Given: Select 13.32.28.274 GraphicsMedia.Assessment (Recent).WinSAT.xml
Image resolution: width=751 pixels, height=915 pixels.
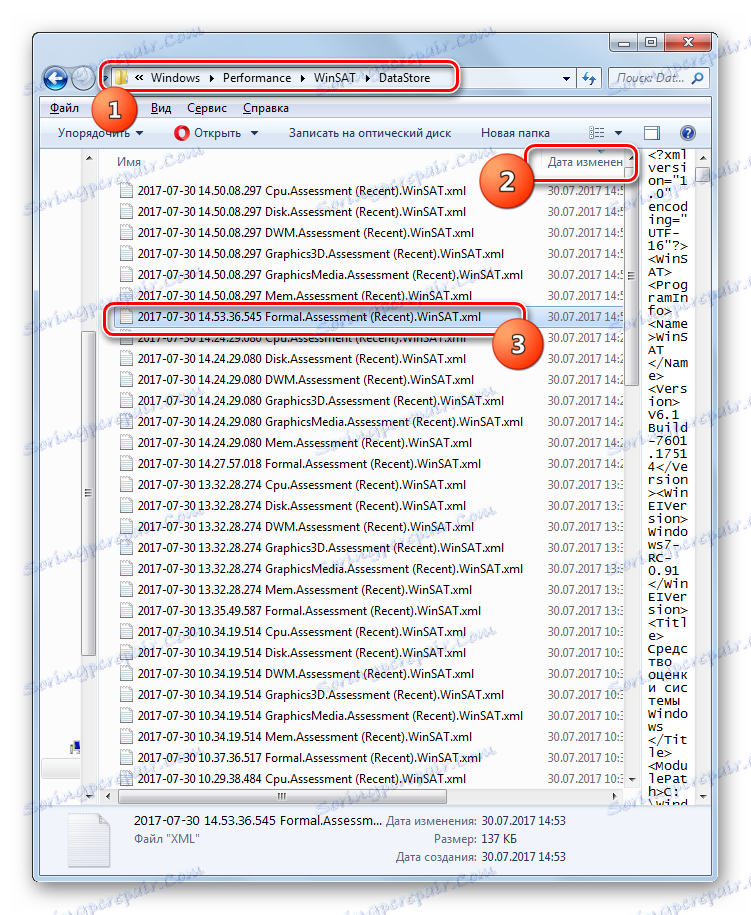Looking at the screenshot, I should tap(330, 569).
